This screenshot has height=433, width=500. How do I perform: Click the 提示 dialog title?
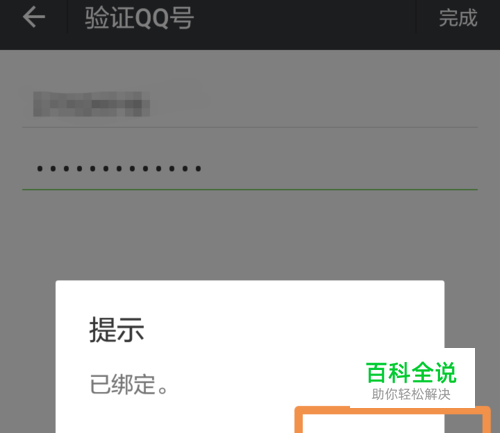pyautogui.click(x=117, y=330)
